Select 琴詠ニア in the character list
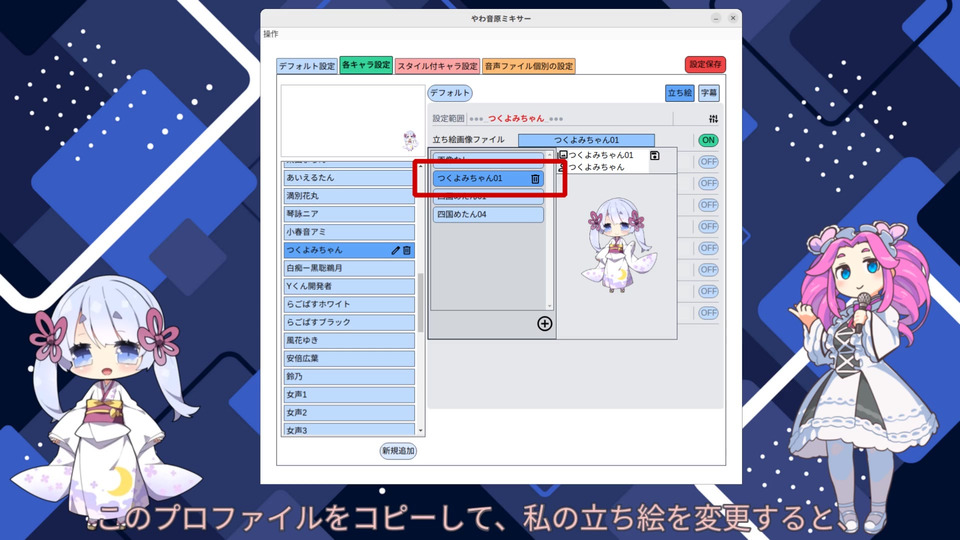 349,214
